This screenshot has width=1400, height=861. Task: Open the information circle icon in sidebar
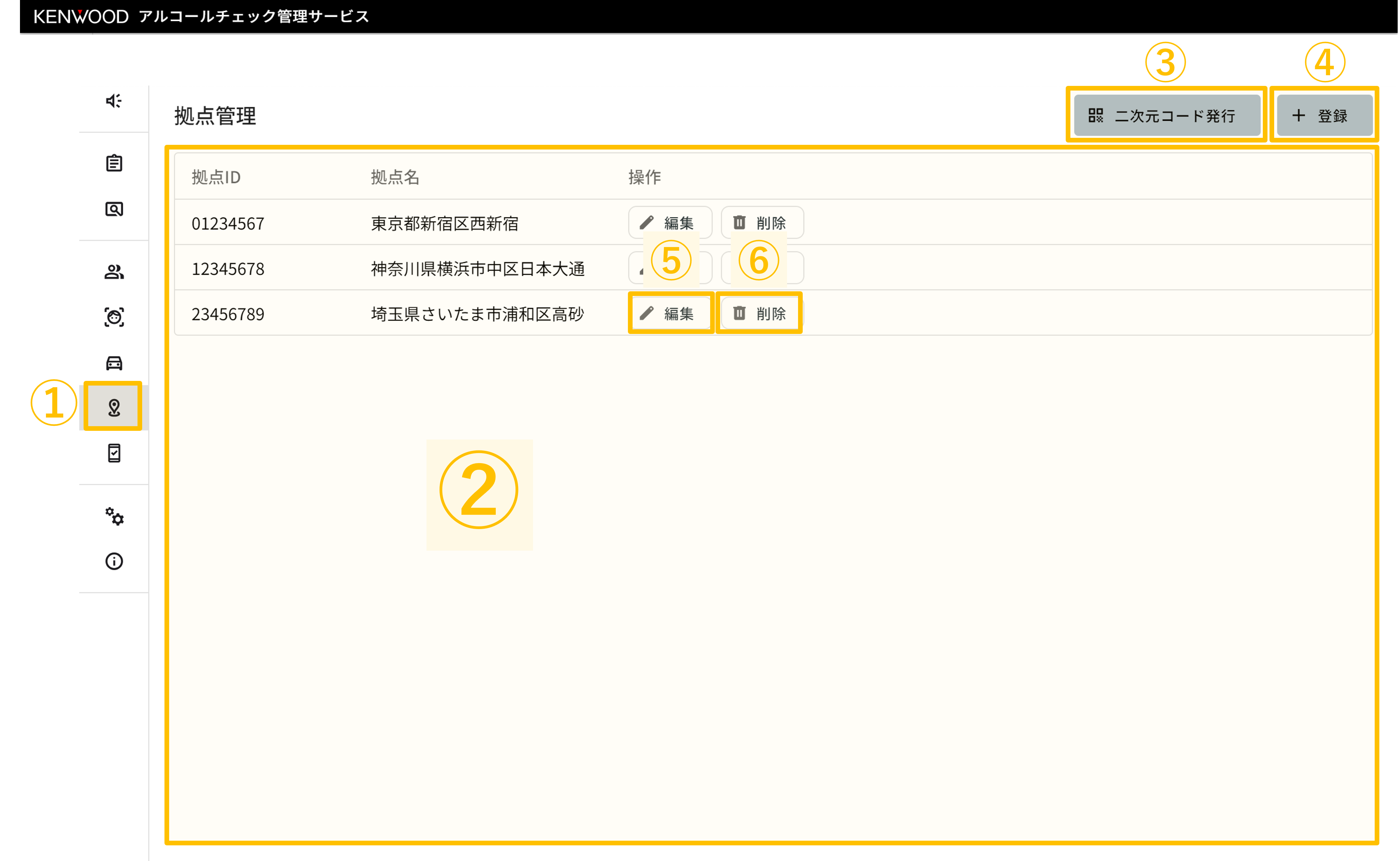[x=114, y=561]
